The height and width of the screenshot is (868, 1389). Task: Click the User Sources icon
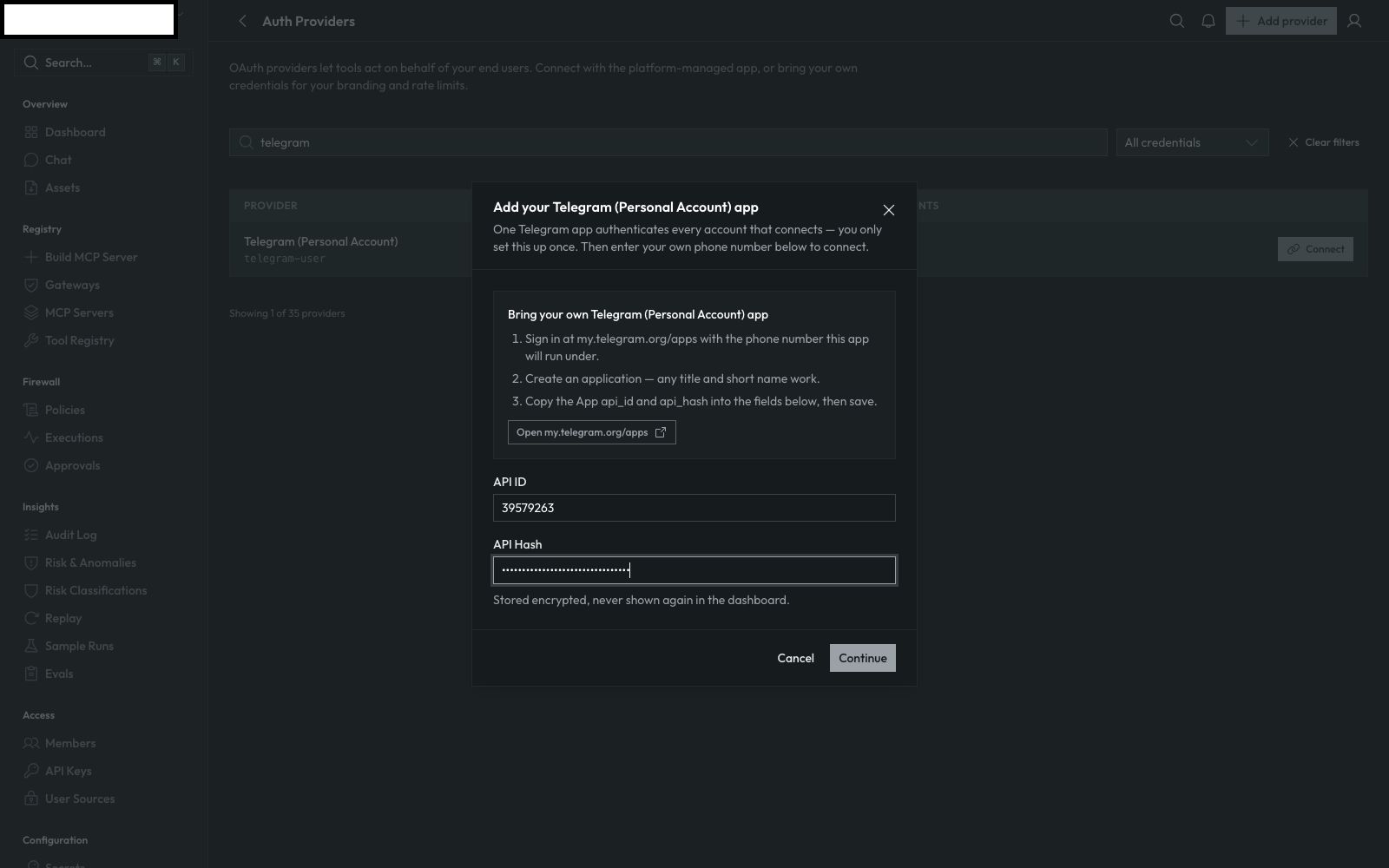(x=31, y=799)
